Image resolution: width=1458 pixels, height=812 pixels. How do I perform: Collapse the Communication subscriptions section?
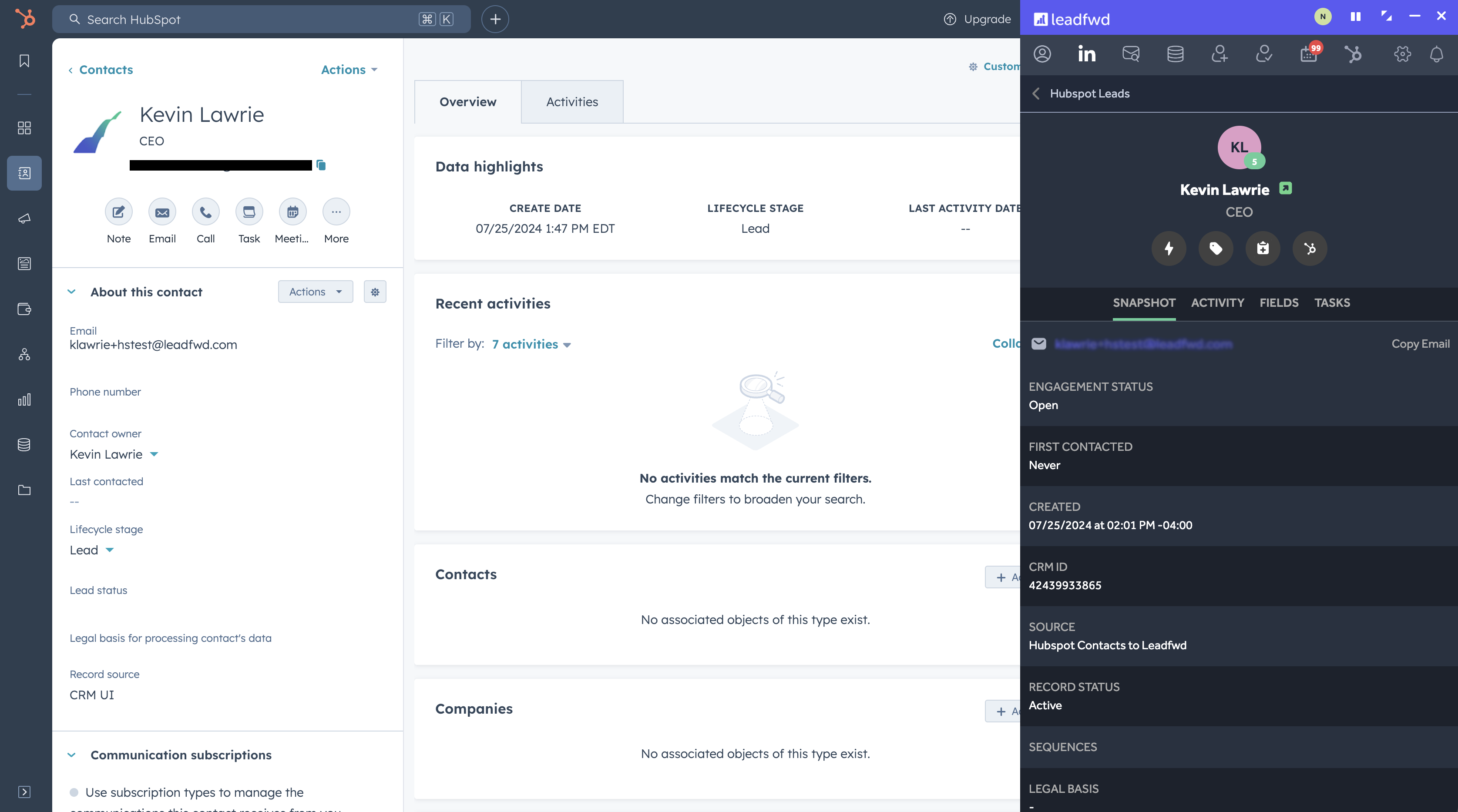71,755
